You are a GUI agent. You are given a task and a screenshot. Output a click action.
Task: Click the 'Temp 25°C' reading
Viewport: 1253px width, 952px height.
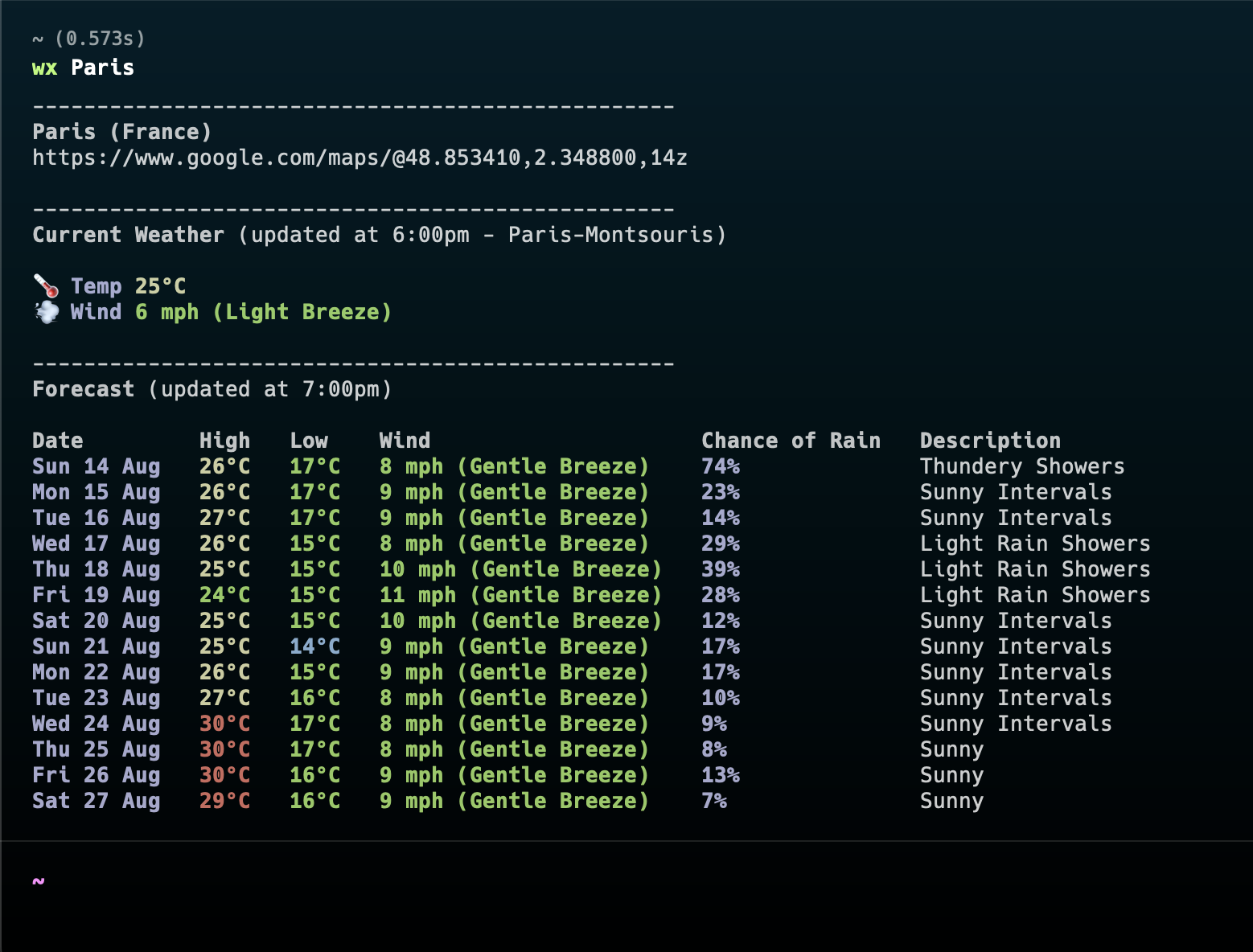[x=128, y=286]
